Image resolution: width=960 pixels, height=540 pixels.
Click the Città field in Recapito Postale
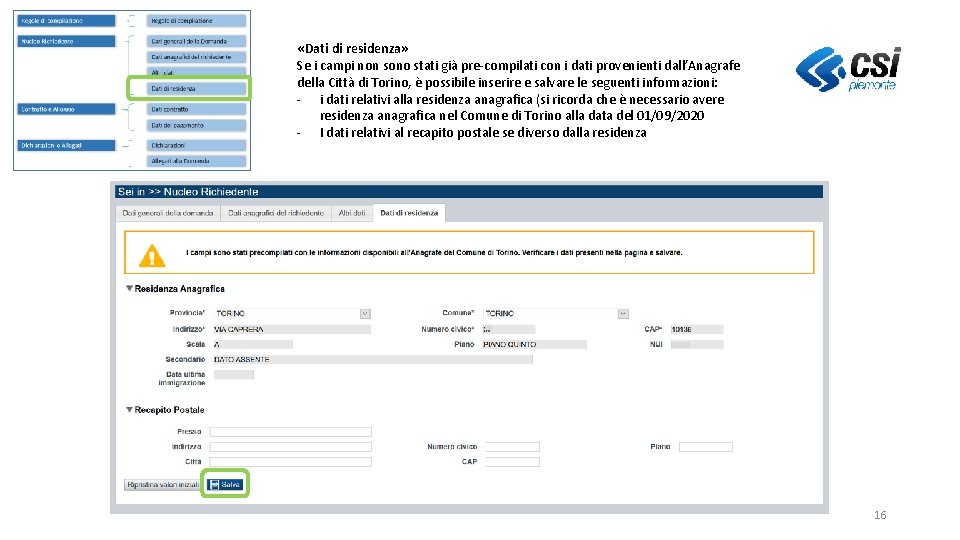[290, 462]
